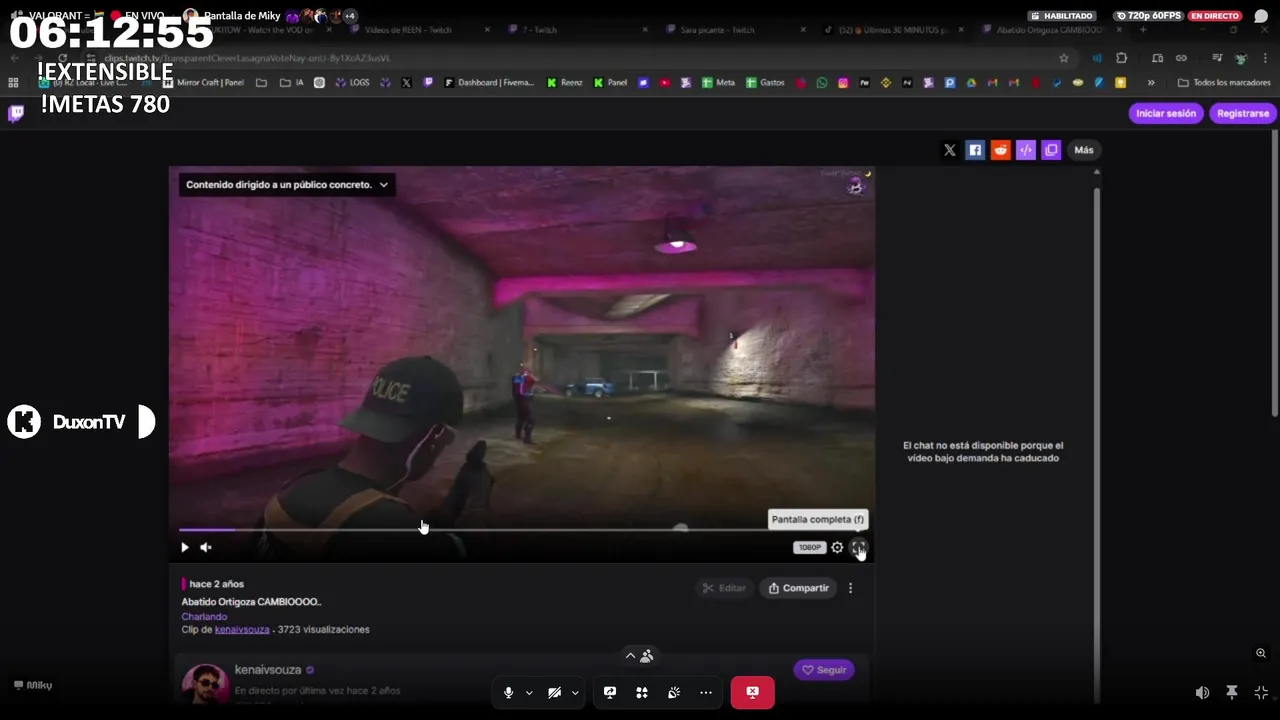The width and height of the screenshot is (1280, 720).
Task: Share the clip on Facebook
Action: (x=975, y=150)
